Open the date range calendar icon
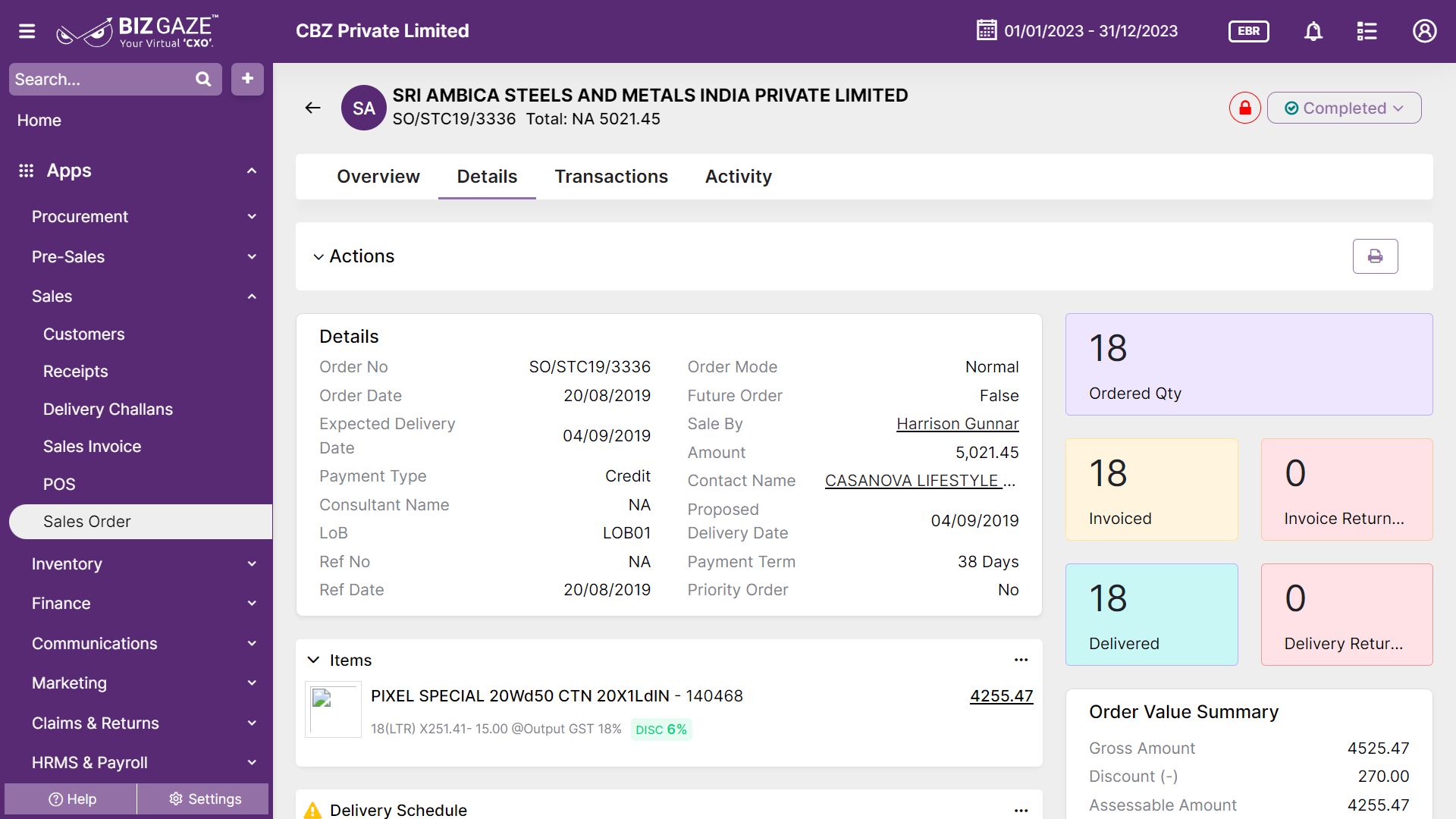 coord(987,30)
